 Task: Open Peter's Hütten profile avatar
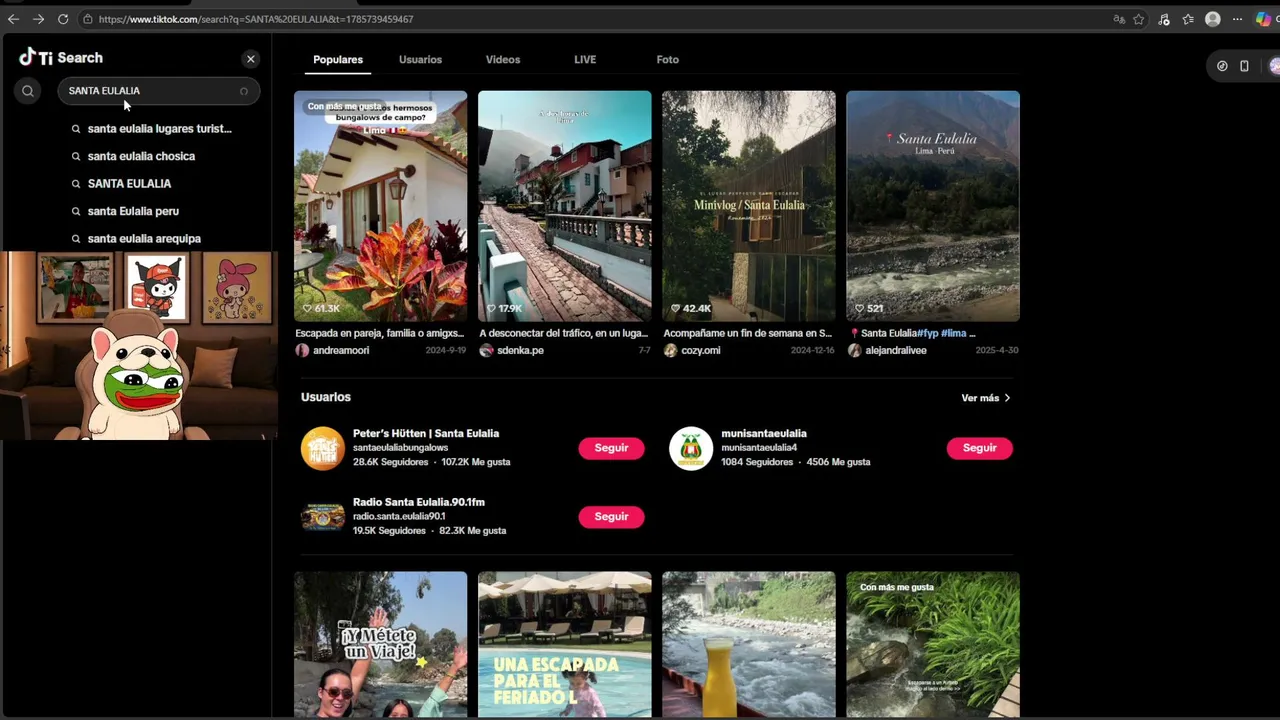point(323,449)
